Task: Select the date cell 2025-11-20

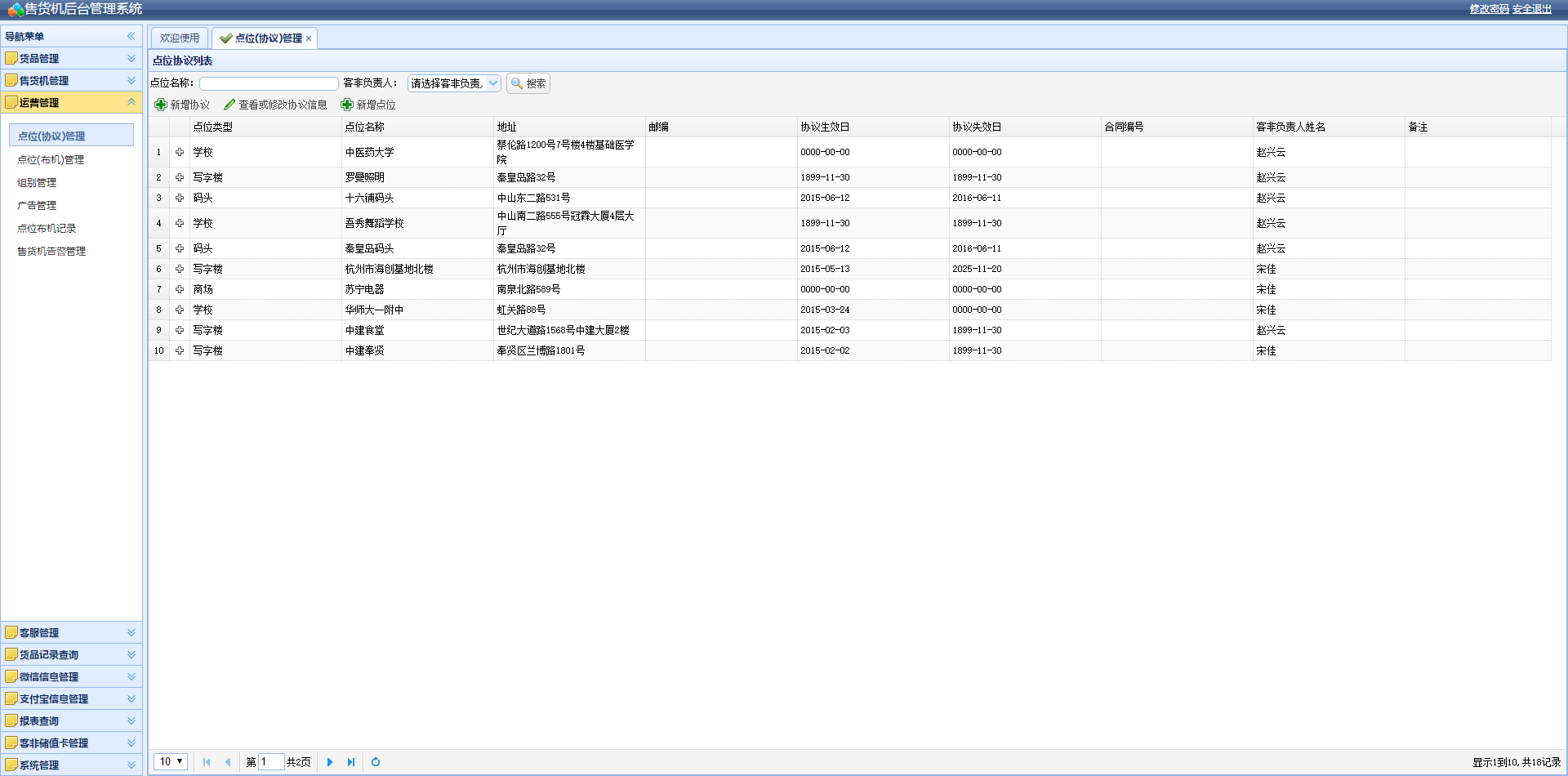Action: [x=1025, y=269]
